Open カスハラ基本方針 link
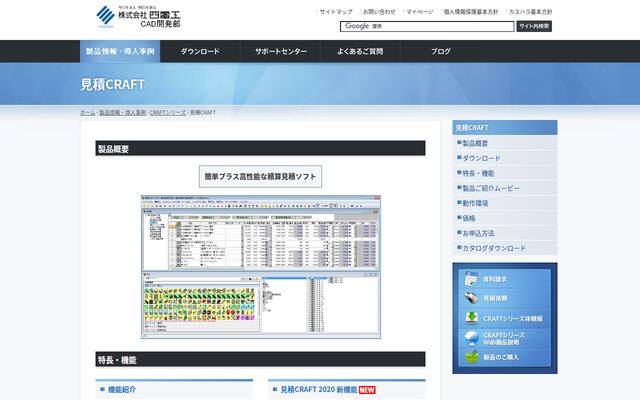Image resolution: width=640 pixels, height=400 pixels. pyautogui.click(x=530, y=12)
